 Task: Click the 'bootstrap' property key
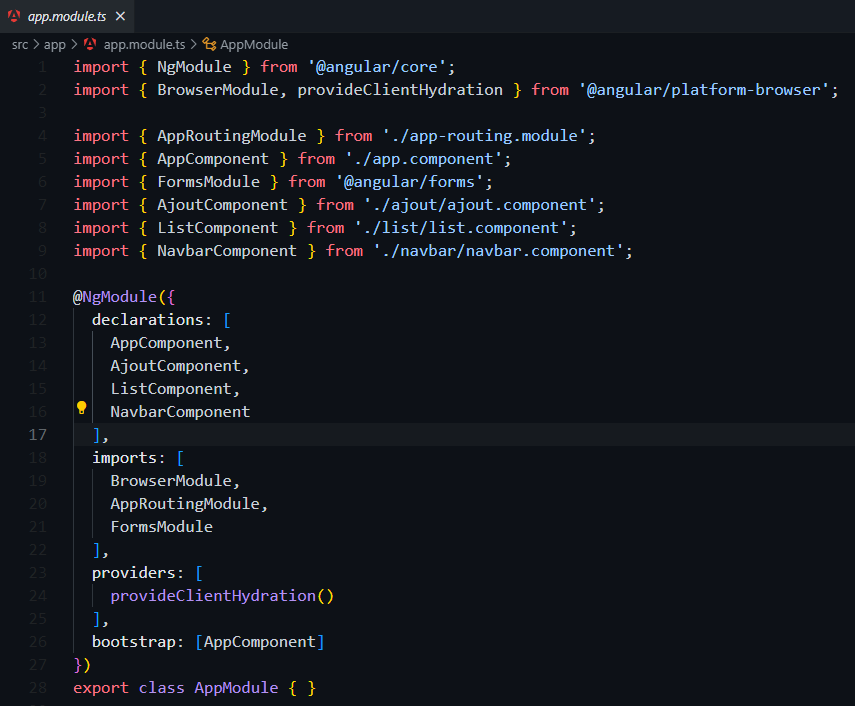pyautogui.click(x=134, y=642)
